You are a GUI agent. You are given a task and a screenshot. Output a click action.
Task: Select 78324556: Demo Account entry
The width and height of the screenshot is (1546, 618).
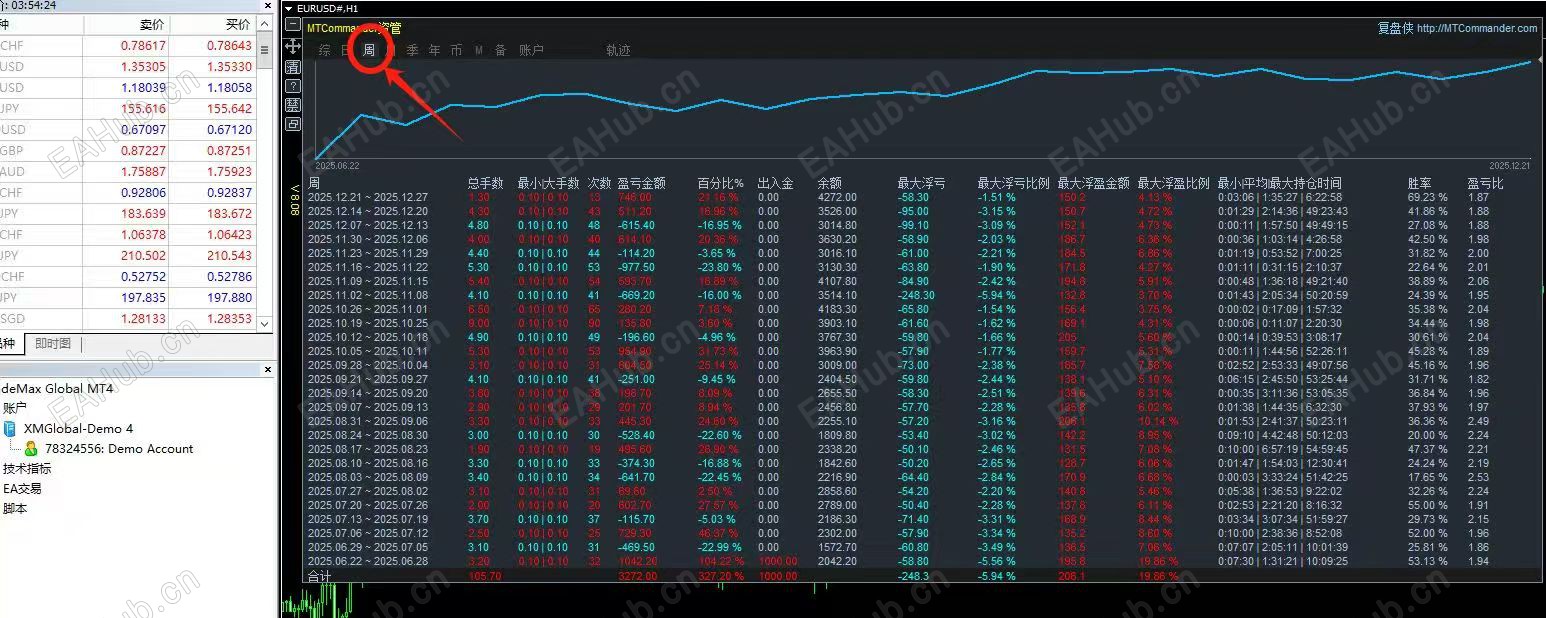coord(119,449)
